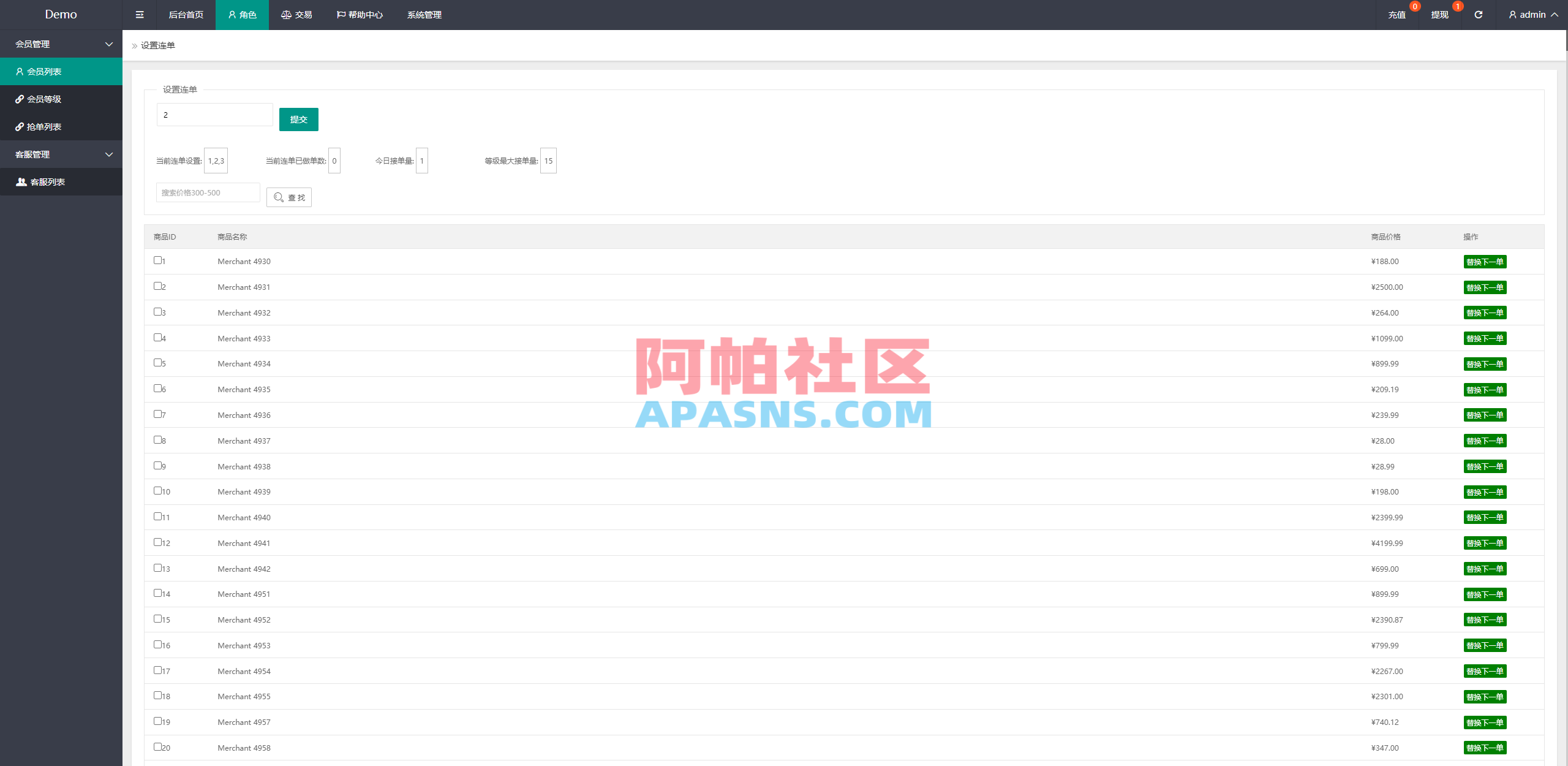Click the chain-link icon beside 抢单列表

tap(19, 126)
